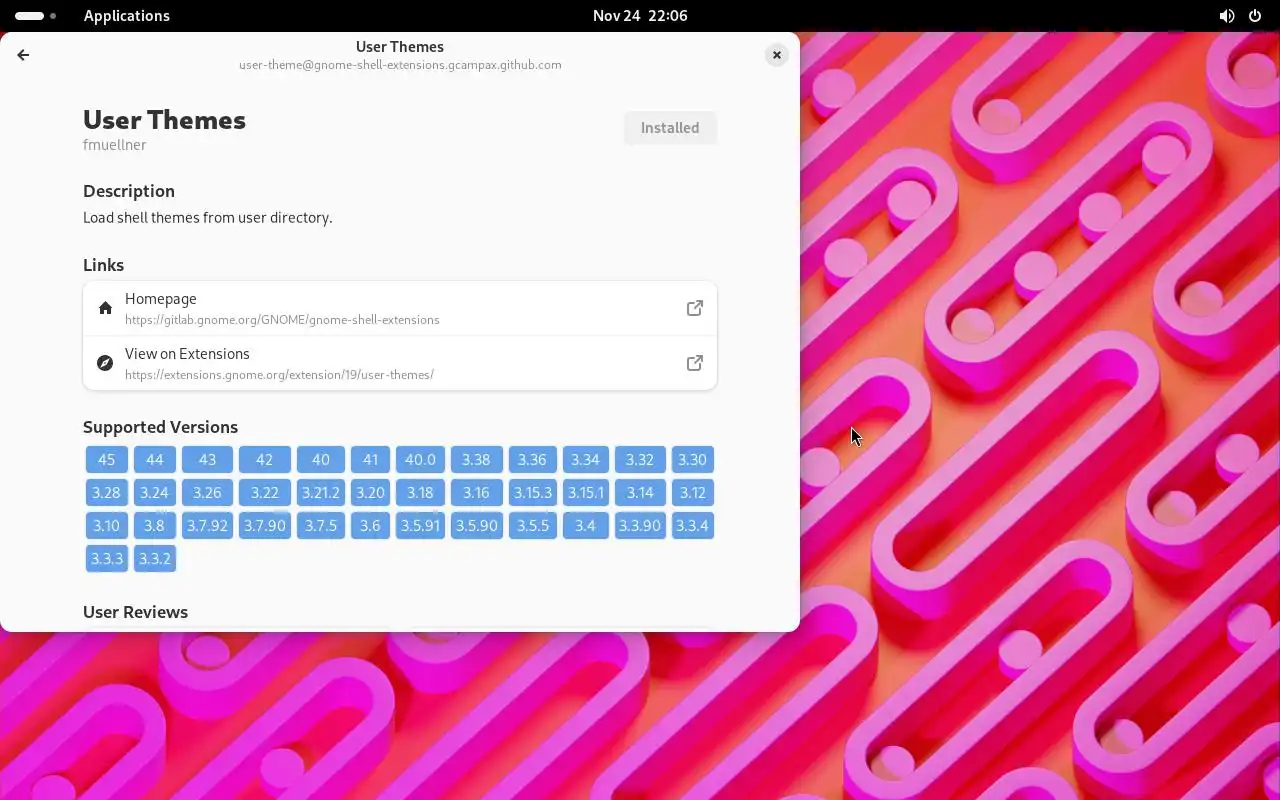Viewport: 1280px width, 800px height.
Task: Click version tag 40.0
Action: tap(420, 460)
